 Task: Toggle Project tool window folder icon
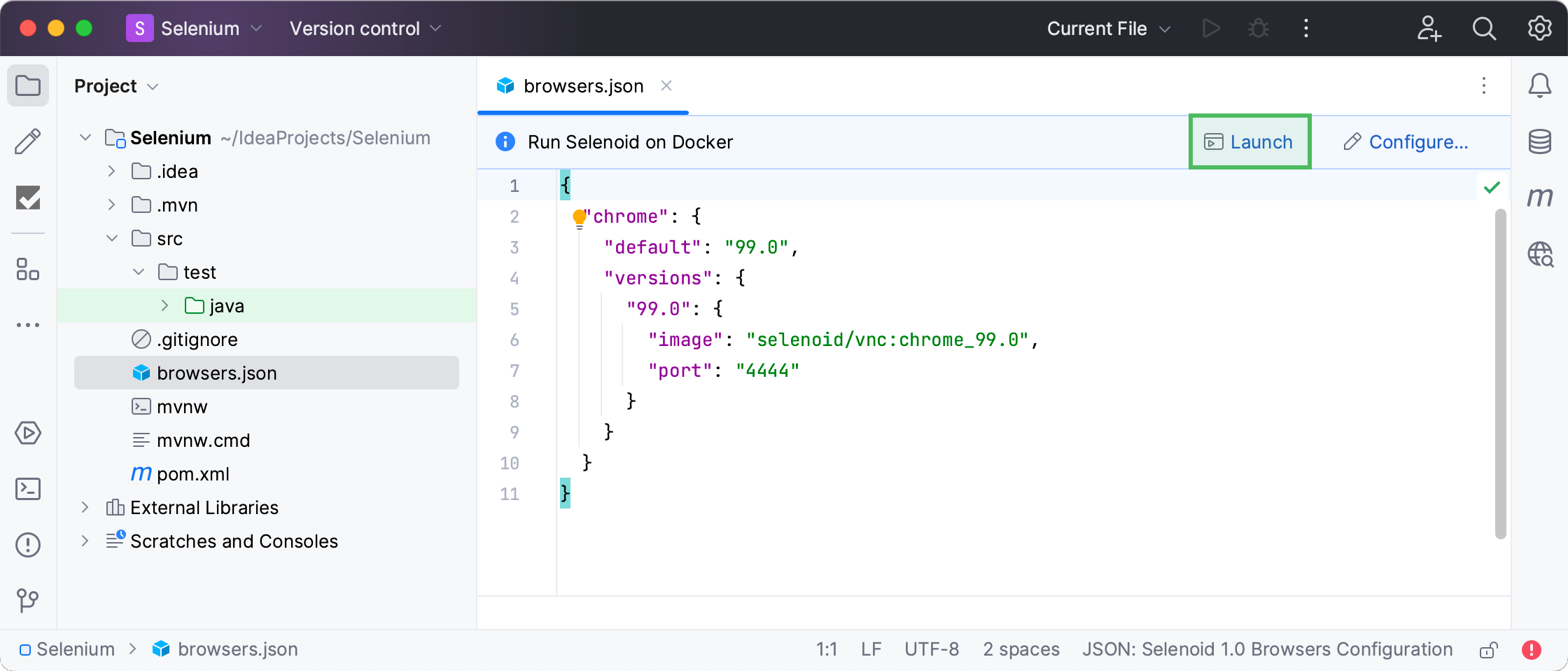[28, 86]
